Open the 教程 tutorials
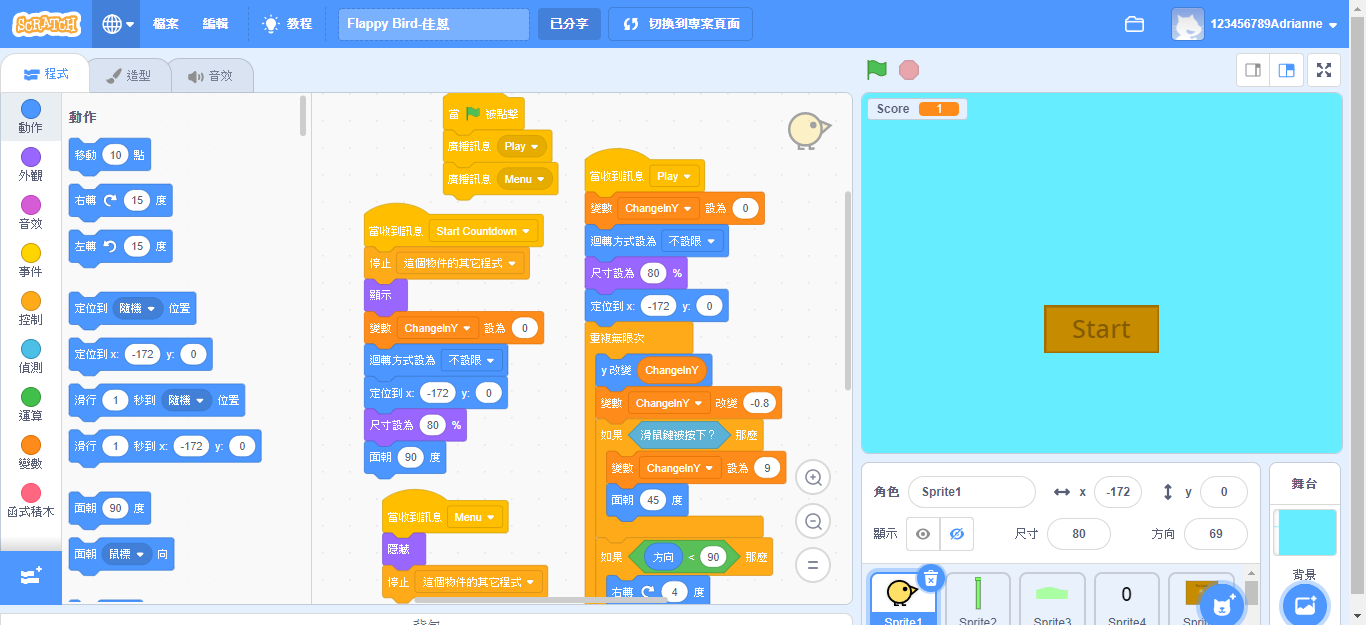This screenshot has height=625, width=1366. point(287,23)
